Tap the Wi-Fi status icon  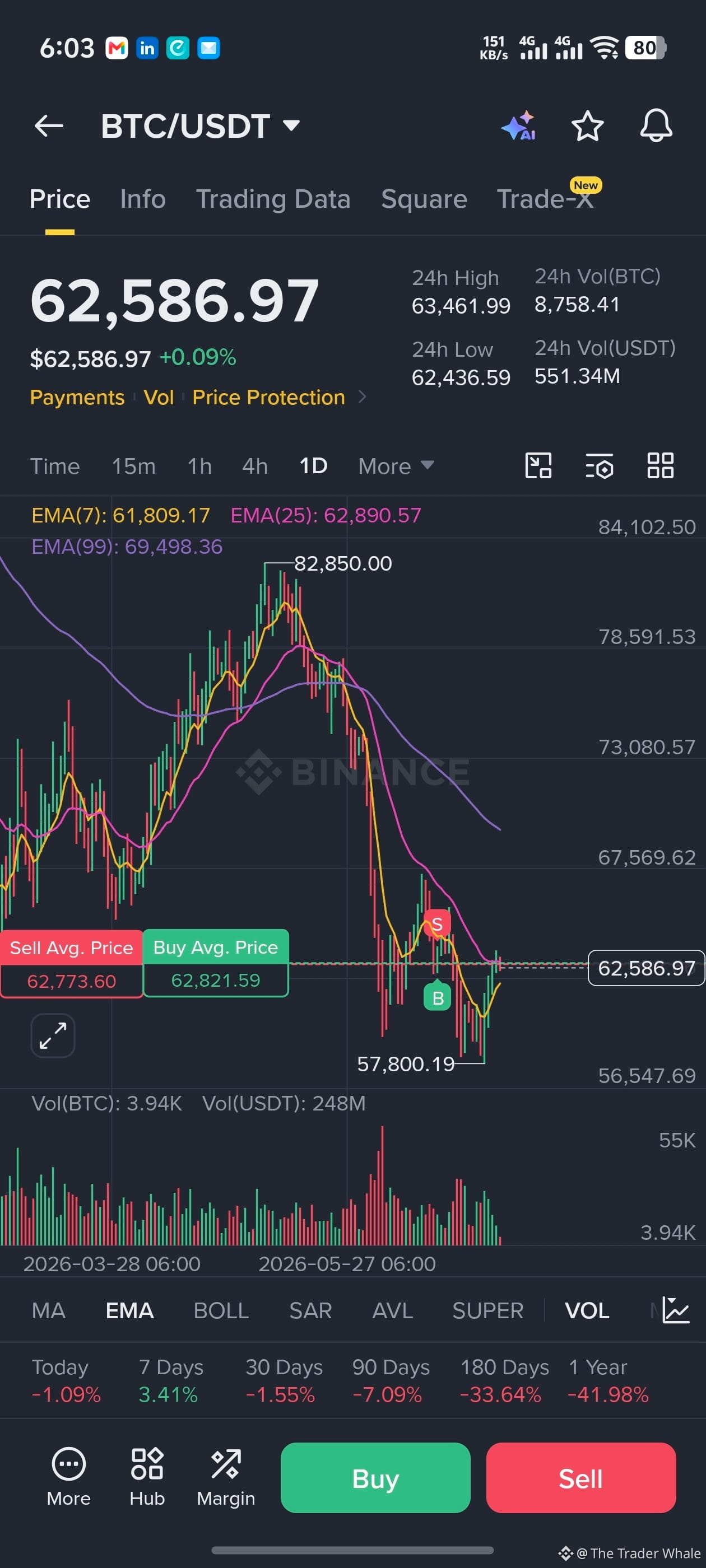[x=604, y=48]
